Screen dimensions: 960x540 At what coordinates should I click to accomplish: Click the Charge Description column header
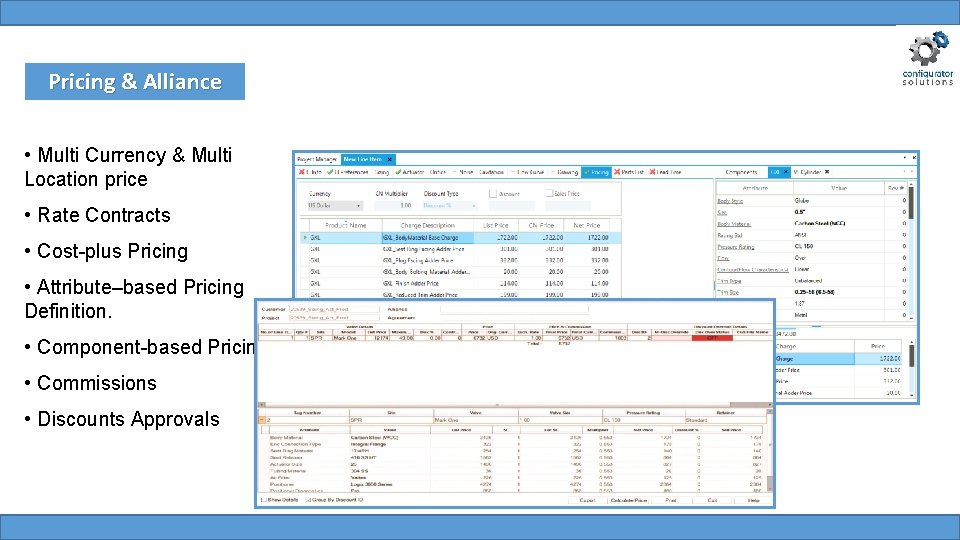[427, 225]
